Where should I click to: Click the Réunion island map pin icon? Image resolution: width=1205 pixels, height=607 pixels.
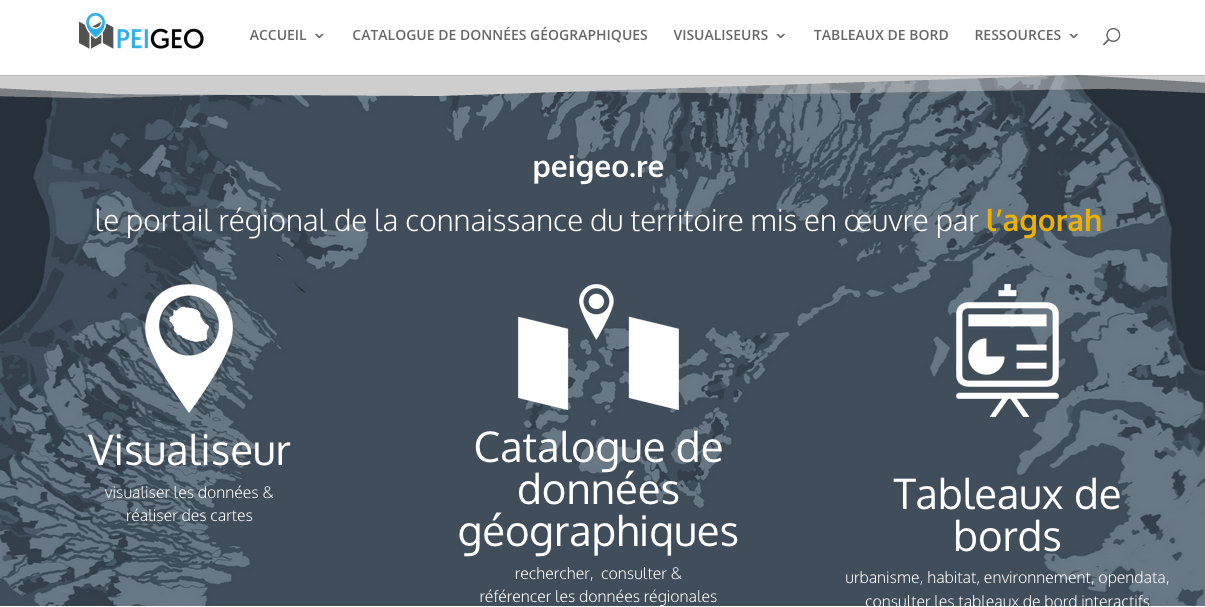188,345
